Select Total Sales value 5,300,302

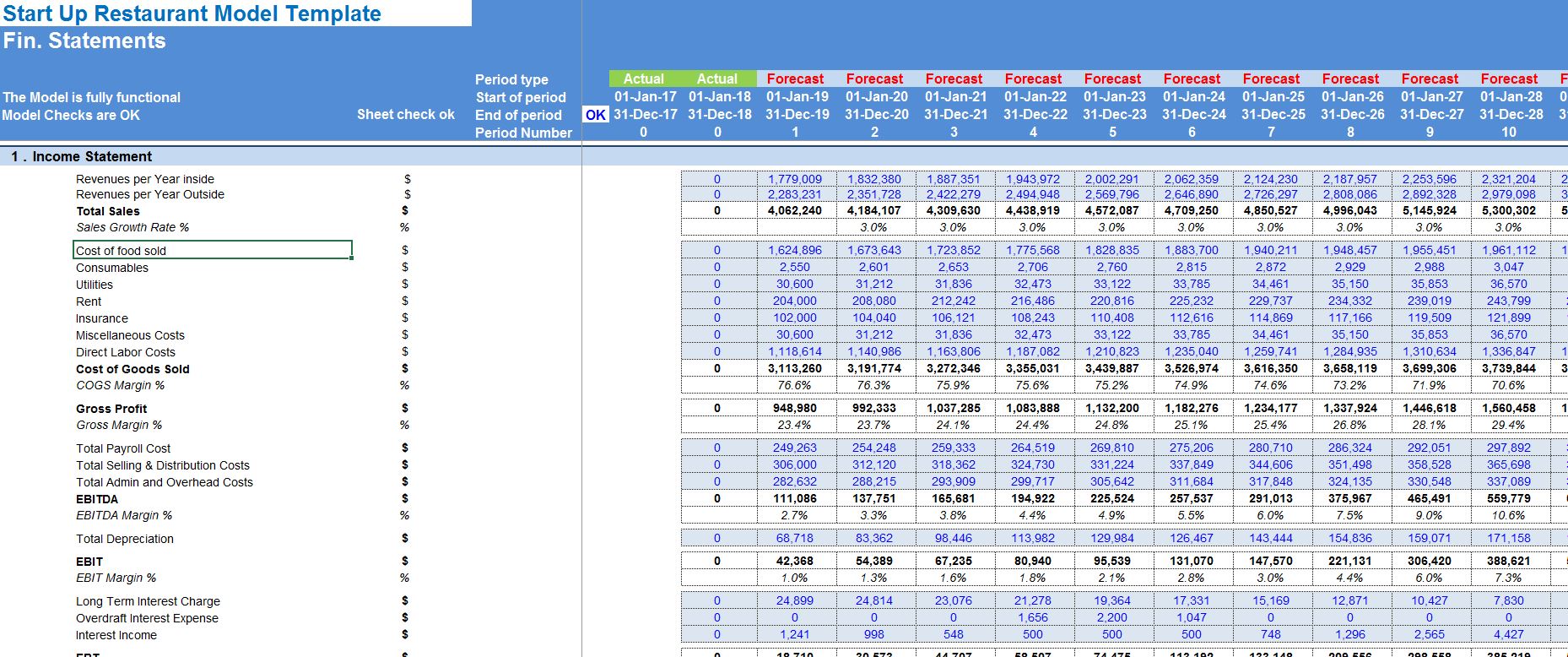[1509, 210]
